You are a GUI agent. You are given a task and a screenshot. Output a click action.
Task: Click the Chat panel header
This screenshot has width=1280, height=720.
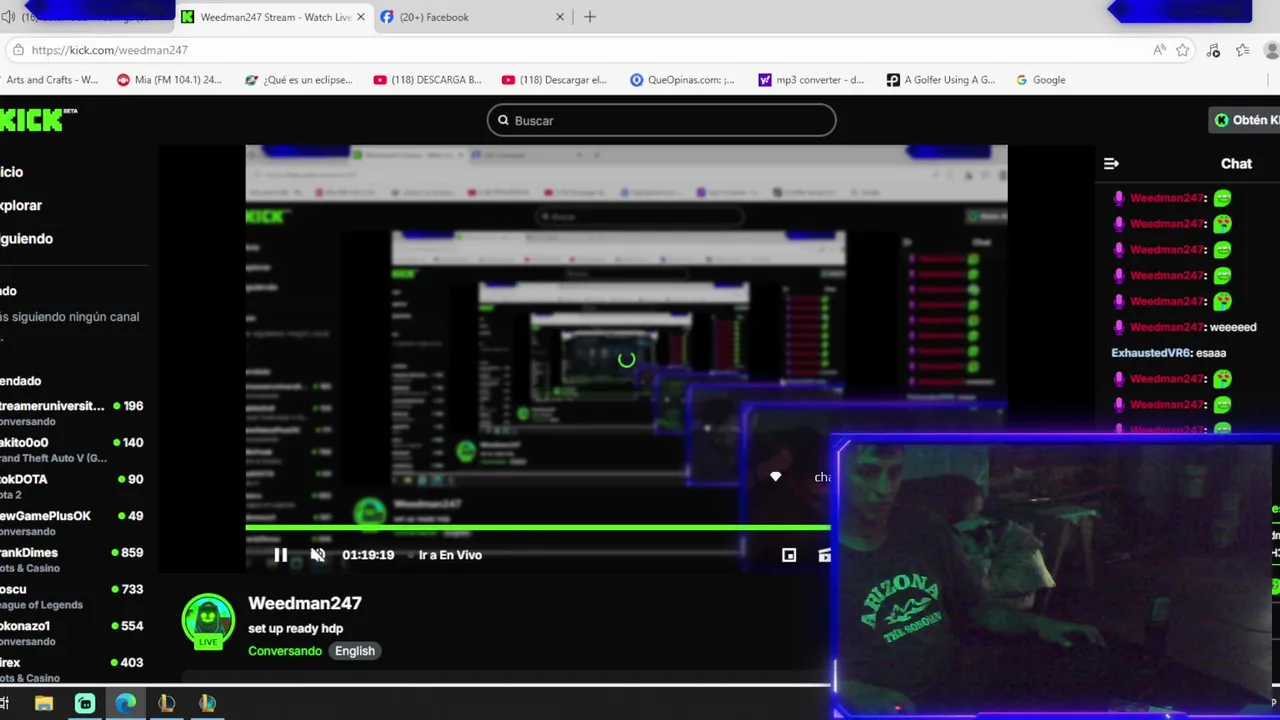point(1236,163)
